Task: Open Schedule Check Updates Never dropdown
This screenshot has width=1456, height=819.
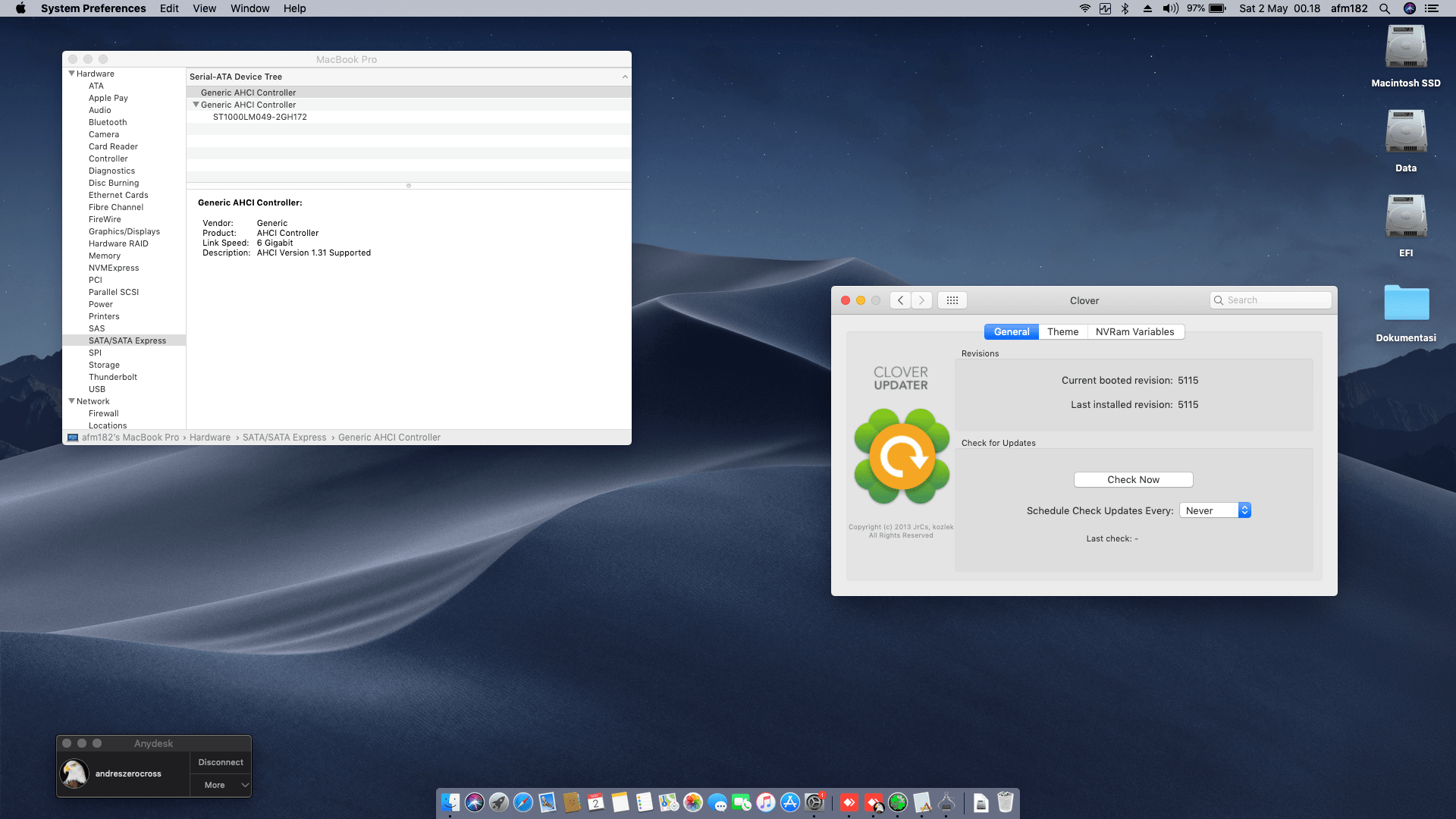Action: click(x=1215, y=510)
